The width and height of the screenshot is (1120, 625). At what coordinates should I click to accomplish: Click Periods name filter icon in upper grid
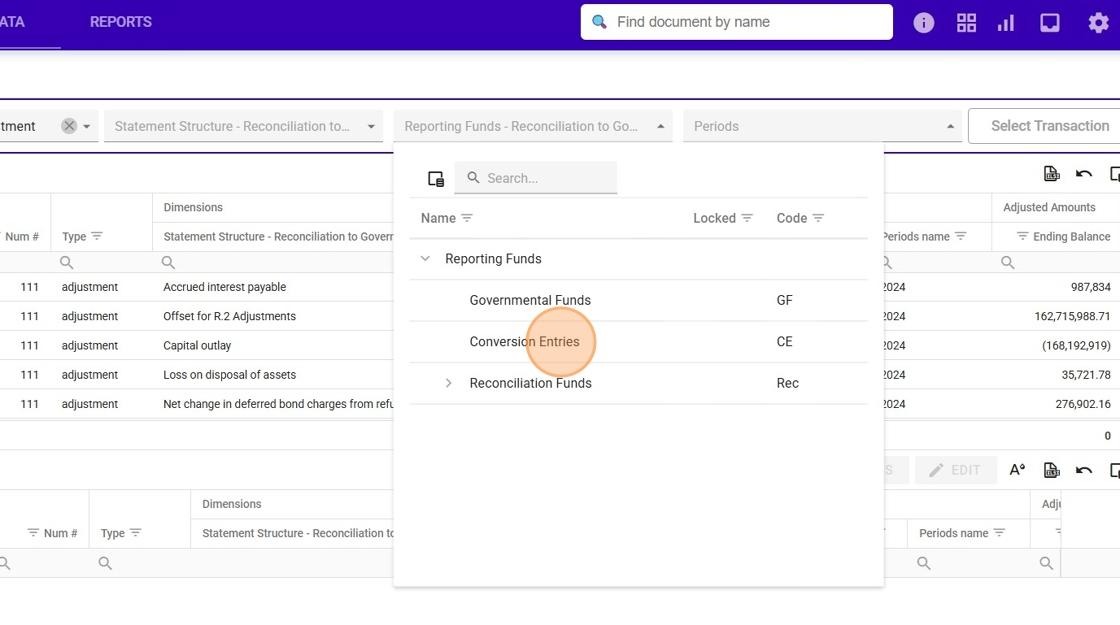(961, 236)
